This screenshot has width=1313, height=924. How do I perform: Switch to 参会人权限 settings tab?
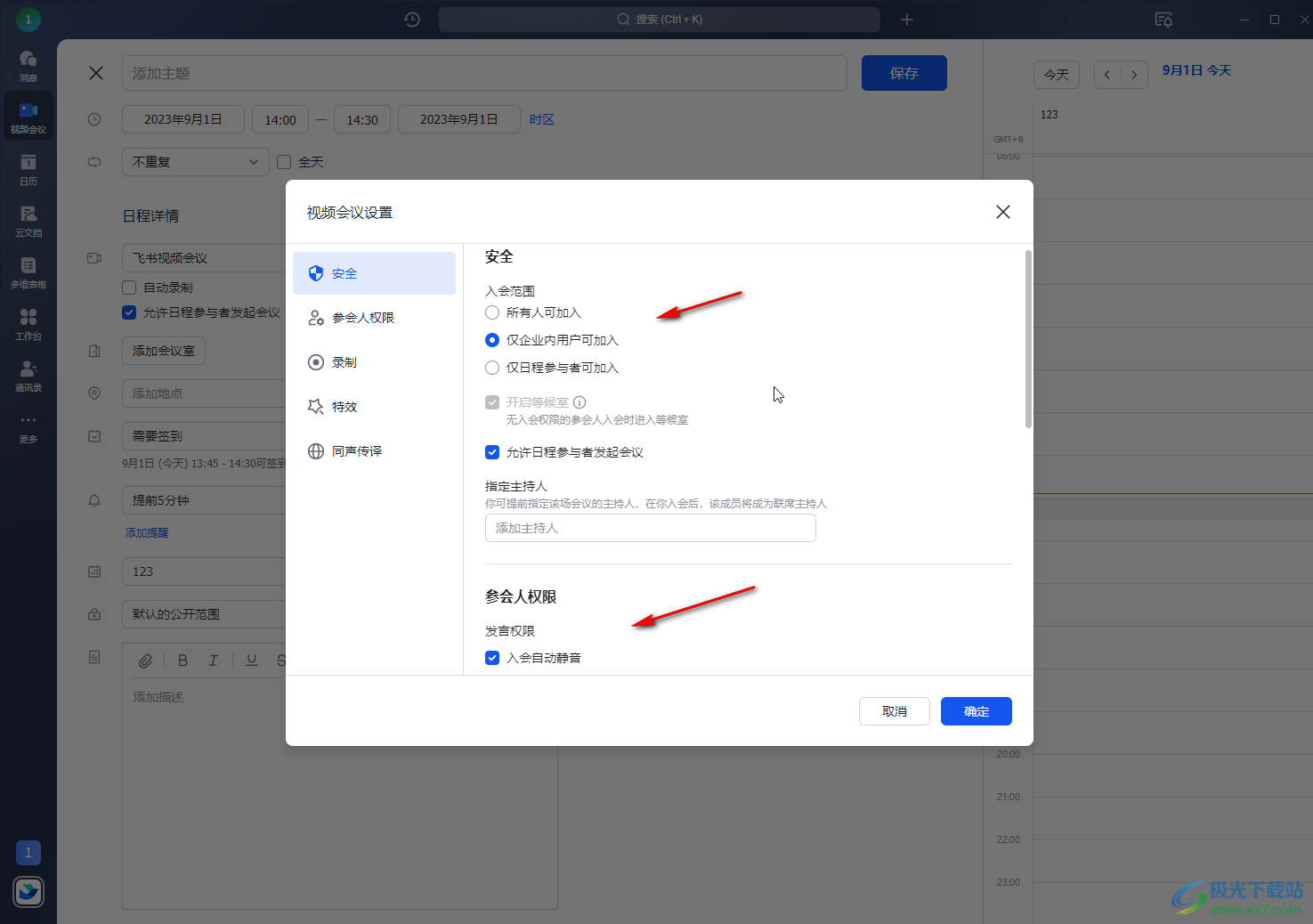pos(374,318)
